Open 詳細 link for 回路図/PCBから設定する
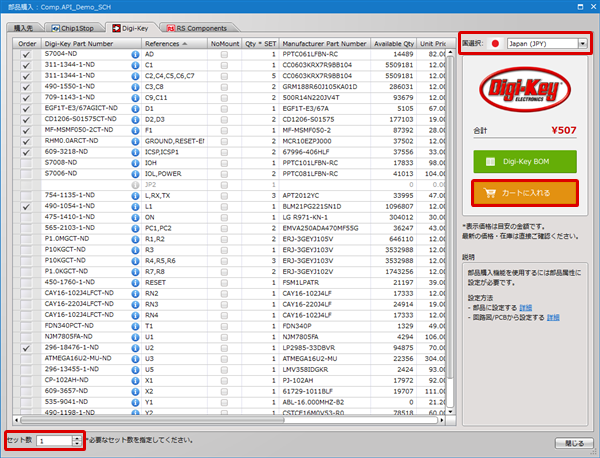The image size is (600, 458). pos(553,317)
